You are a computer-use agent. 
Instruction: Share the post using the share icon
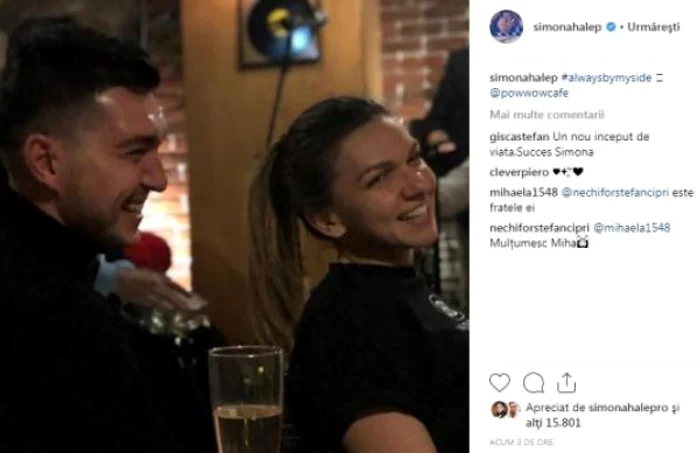pos(566,382)
